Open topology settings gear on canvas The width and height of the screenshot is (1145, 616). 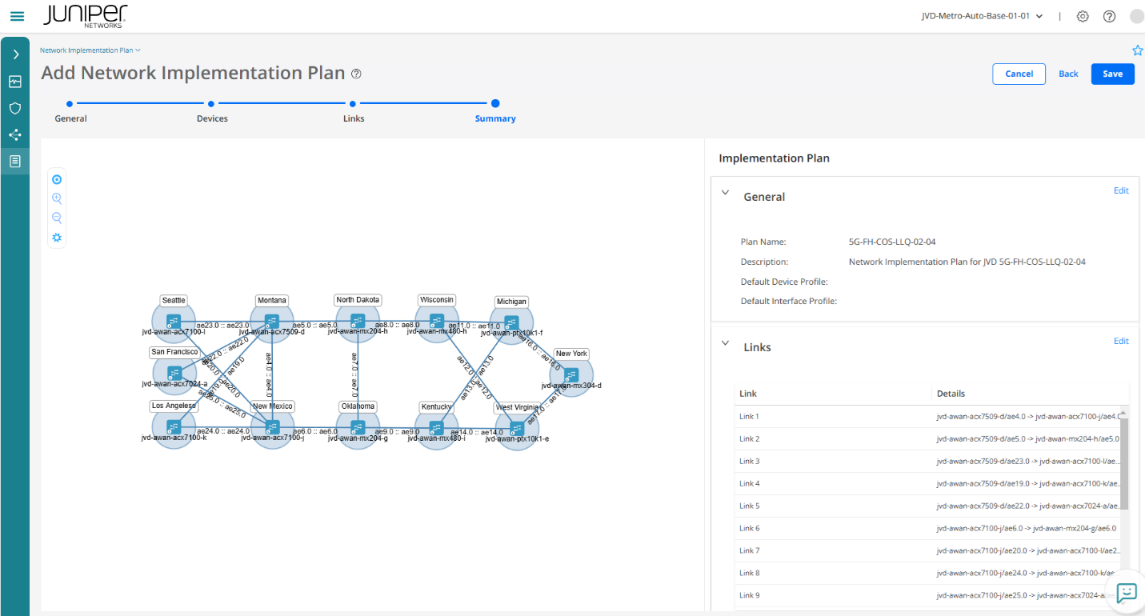(x=57, y=237)
